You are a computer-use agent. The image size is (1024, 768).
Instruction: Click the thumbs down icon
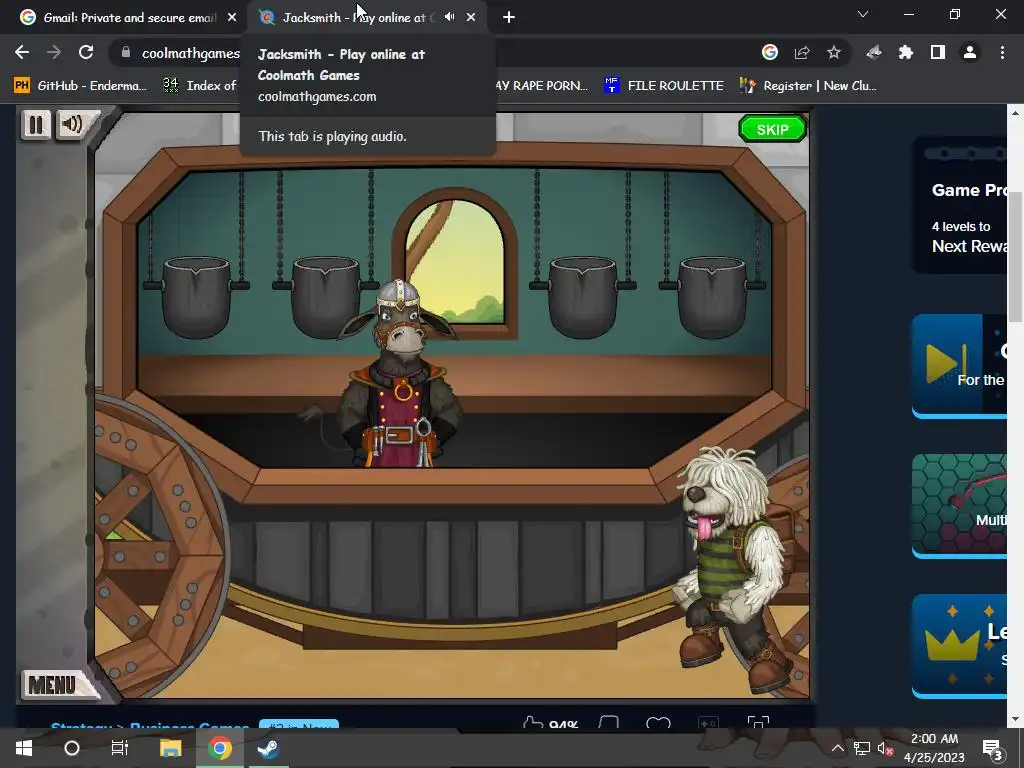coord(609,722)
